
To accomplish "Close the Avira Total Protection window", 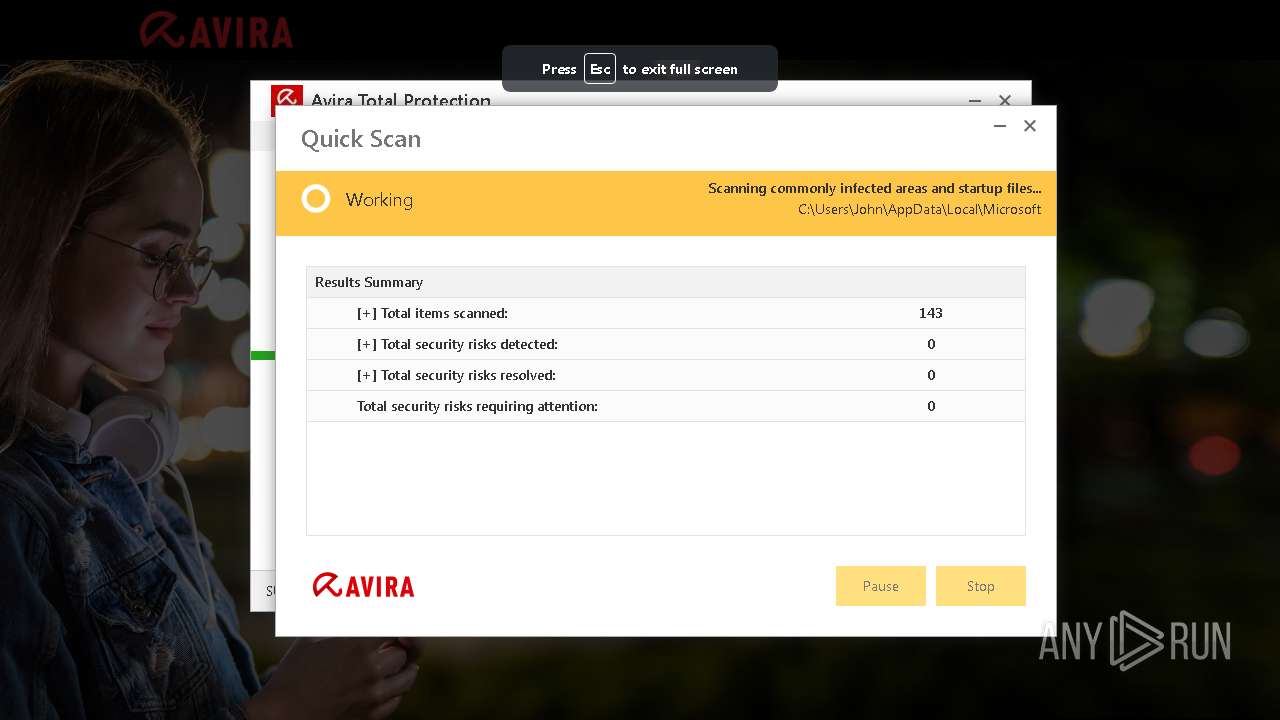I will (1005, 100).
